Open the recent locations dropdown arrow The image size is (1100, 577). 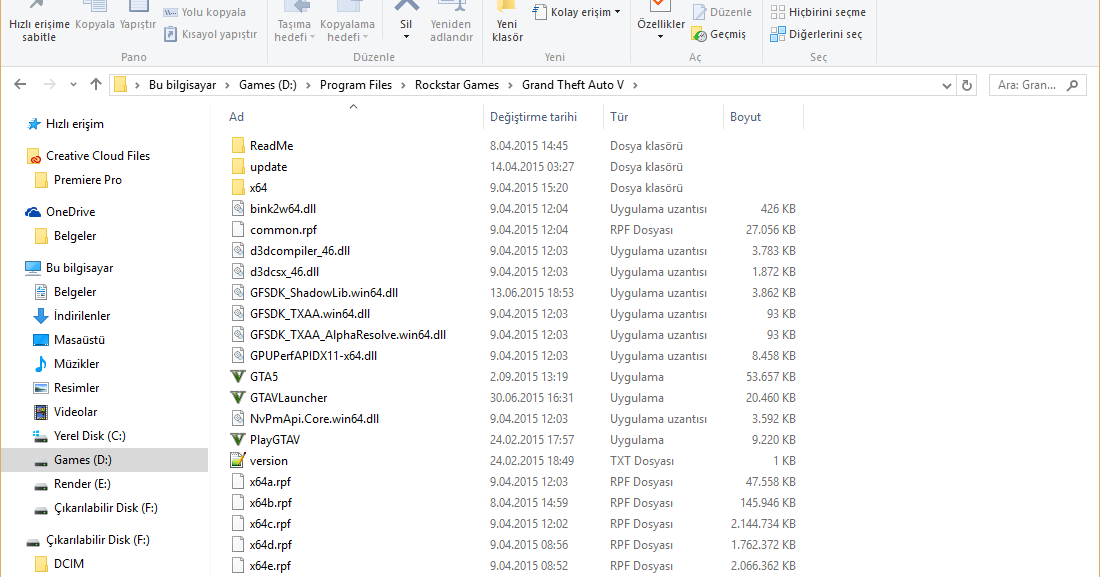click(73, 85)
